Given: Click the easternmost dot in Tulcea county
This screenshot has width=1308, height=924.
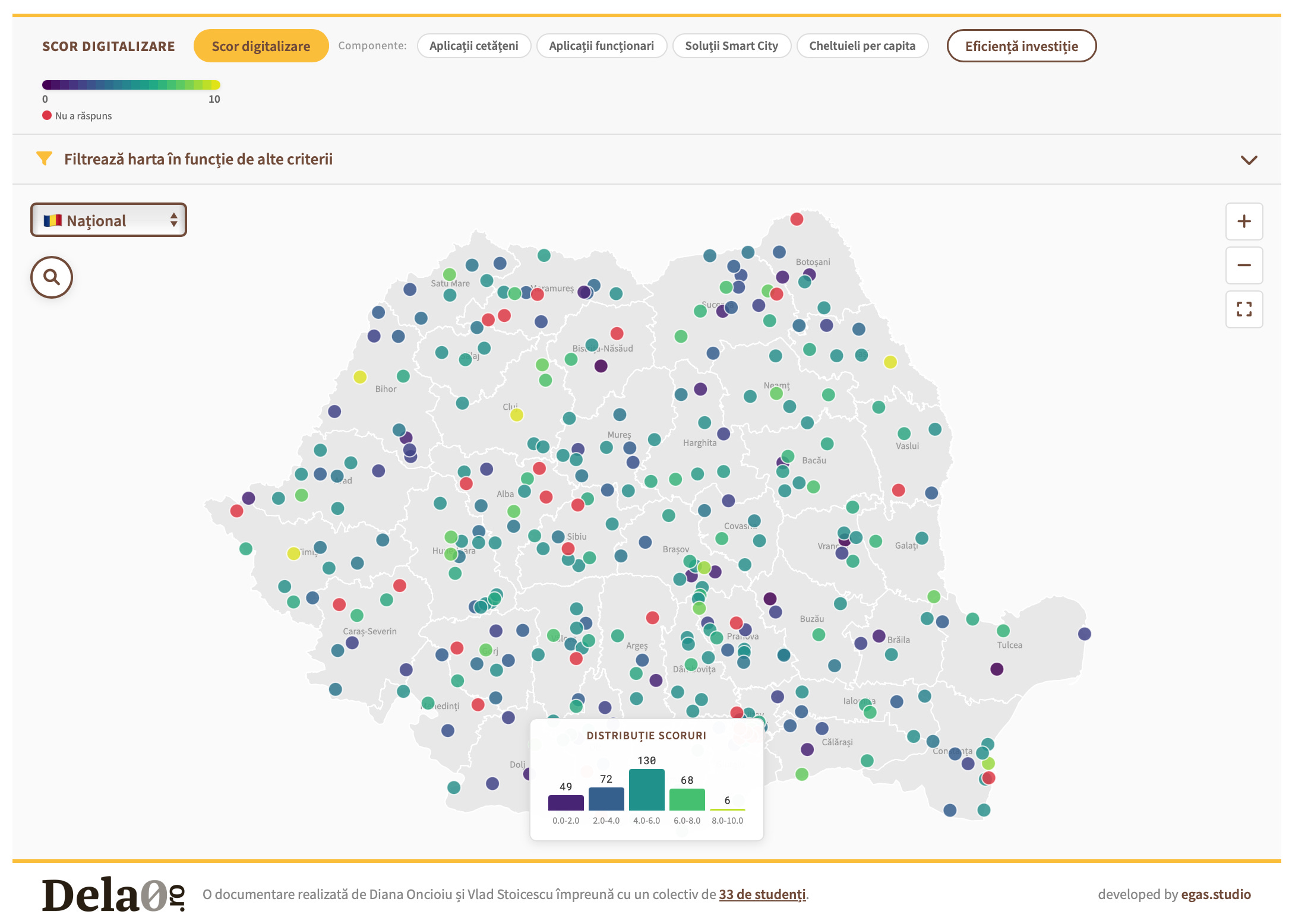Looking at the screenshot, I should coord(1084,634).
